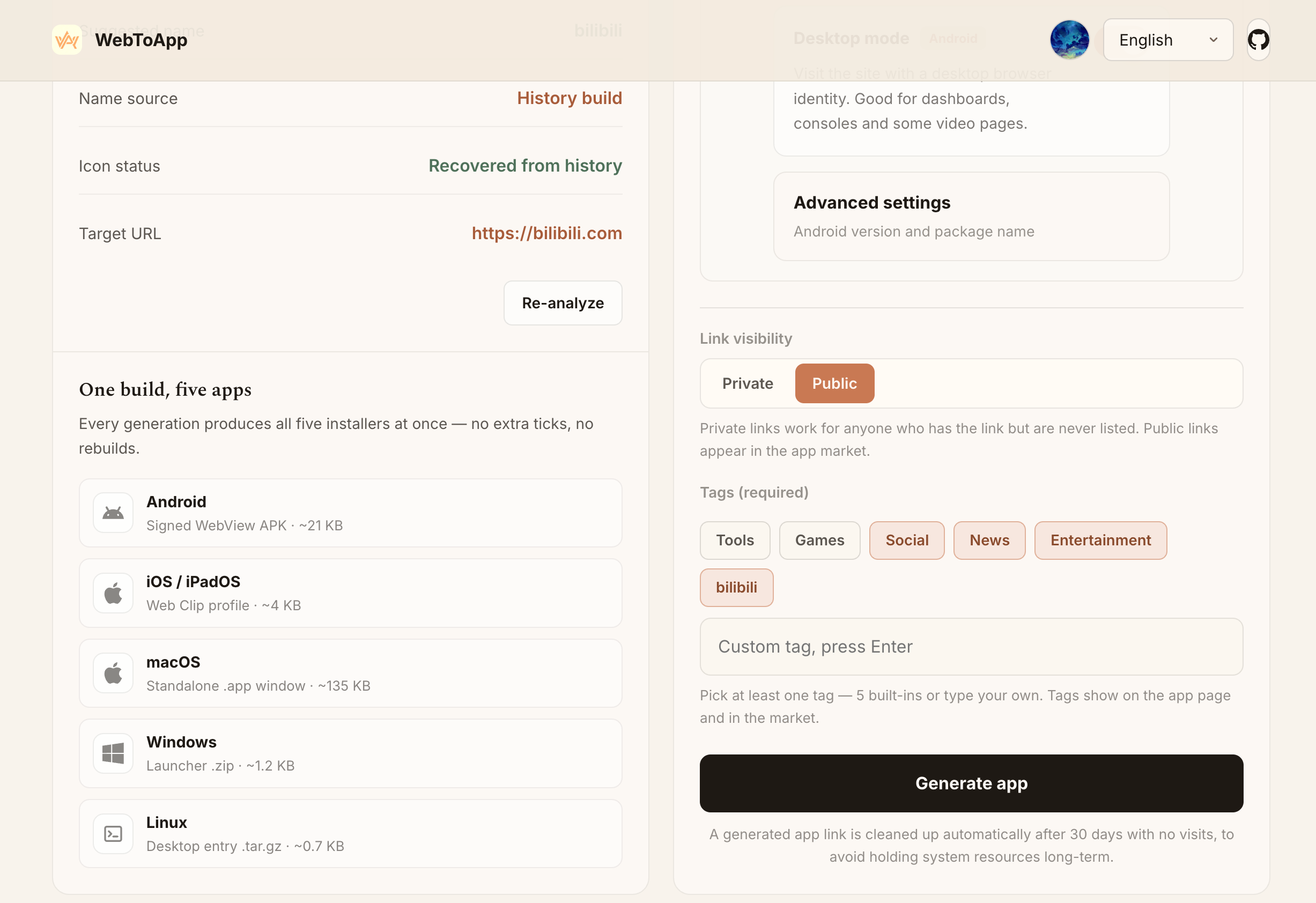Viewport: 1316px width, 903px height.
Task: Click the Desktop entry .tar.gz description
Action: click(x=245, y=846)
